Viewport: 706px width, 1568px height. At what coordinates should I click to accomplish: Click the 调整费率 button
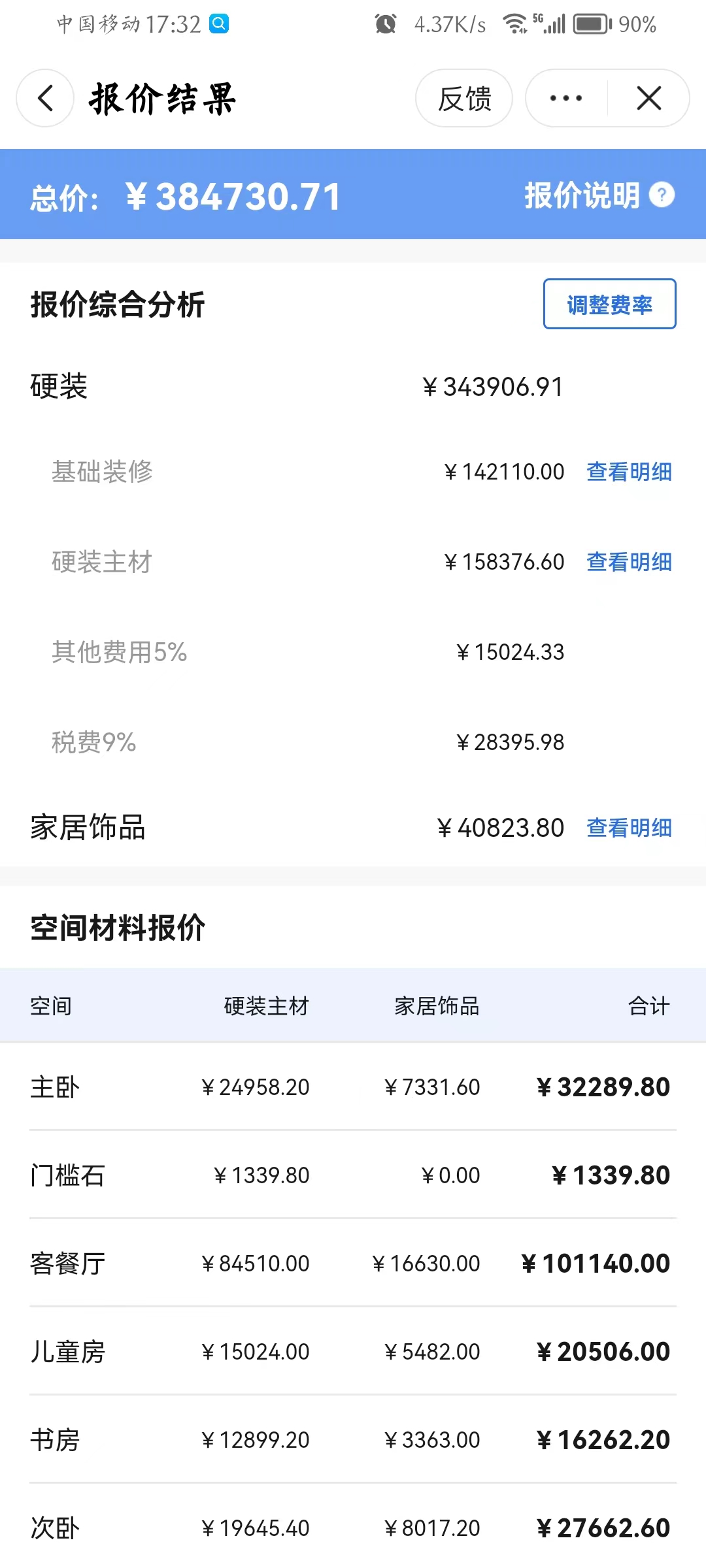tap(609, 304)
